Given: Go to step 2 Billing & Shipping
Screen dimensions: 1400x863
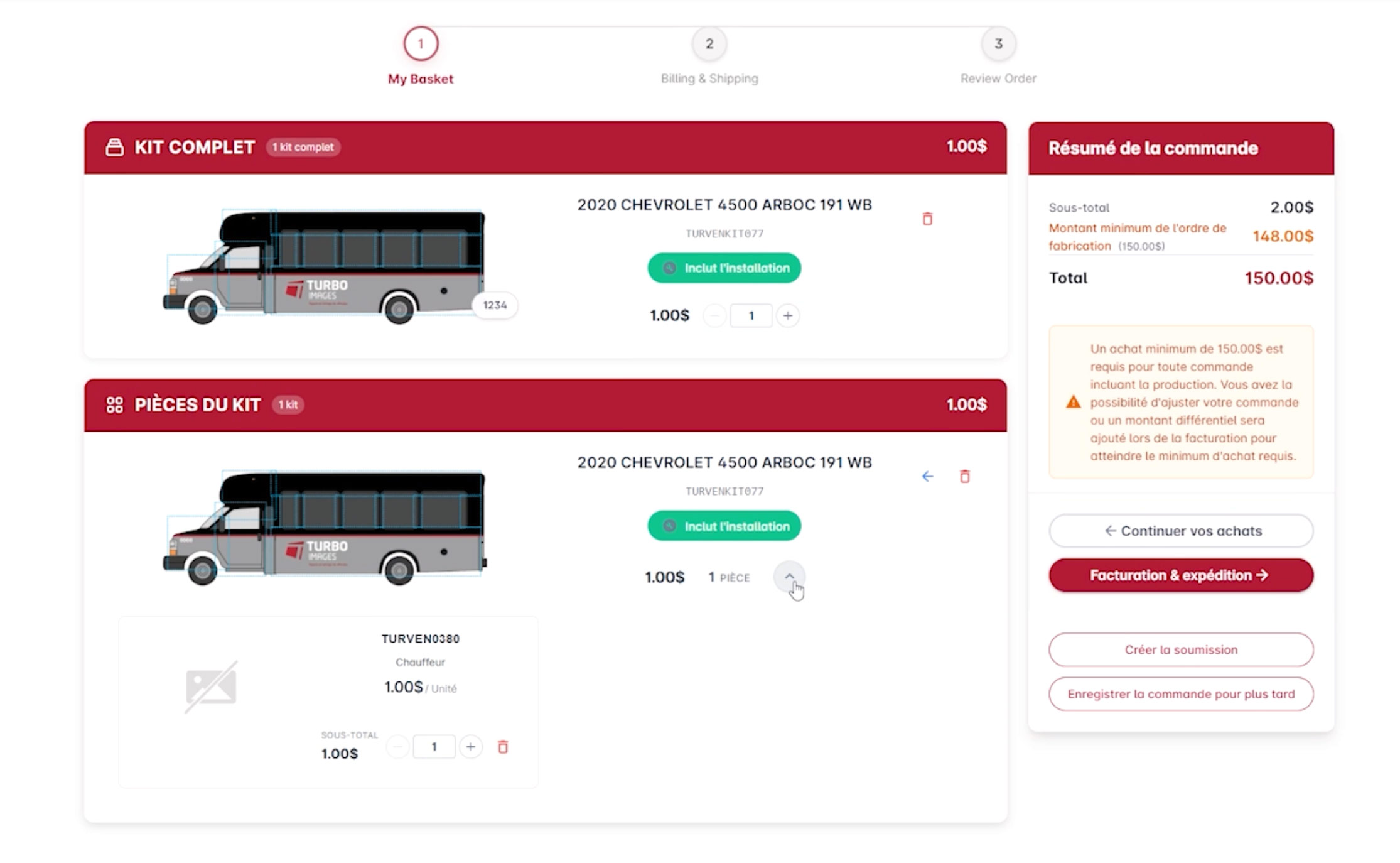Looking at the screenshot, I should coord(709,44).
